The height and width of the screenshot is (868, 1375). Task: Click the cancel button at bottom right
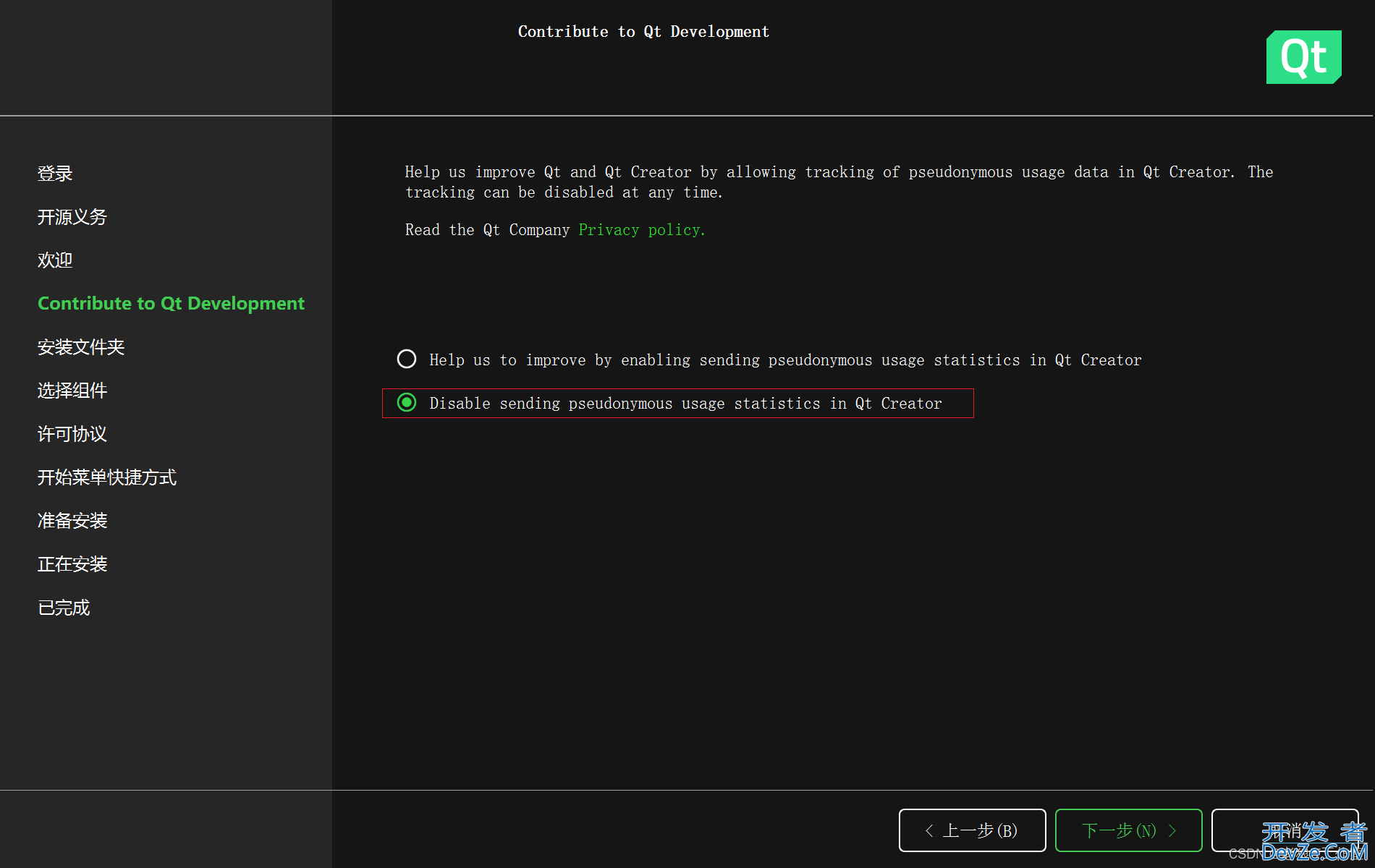1285,830
